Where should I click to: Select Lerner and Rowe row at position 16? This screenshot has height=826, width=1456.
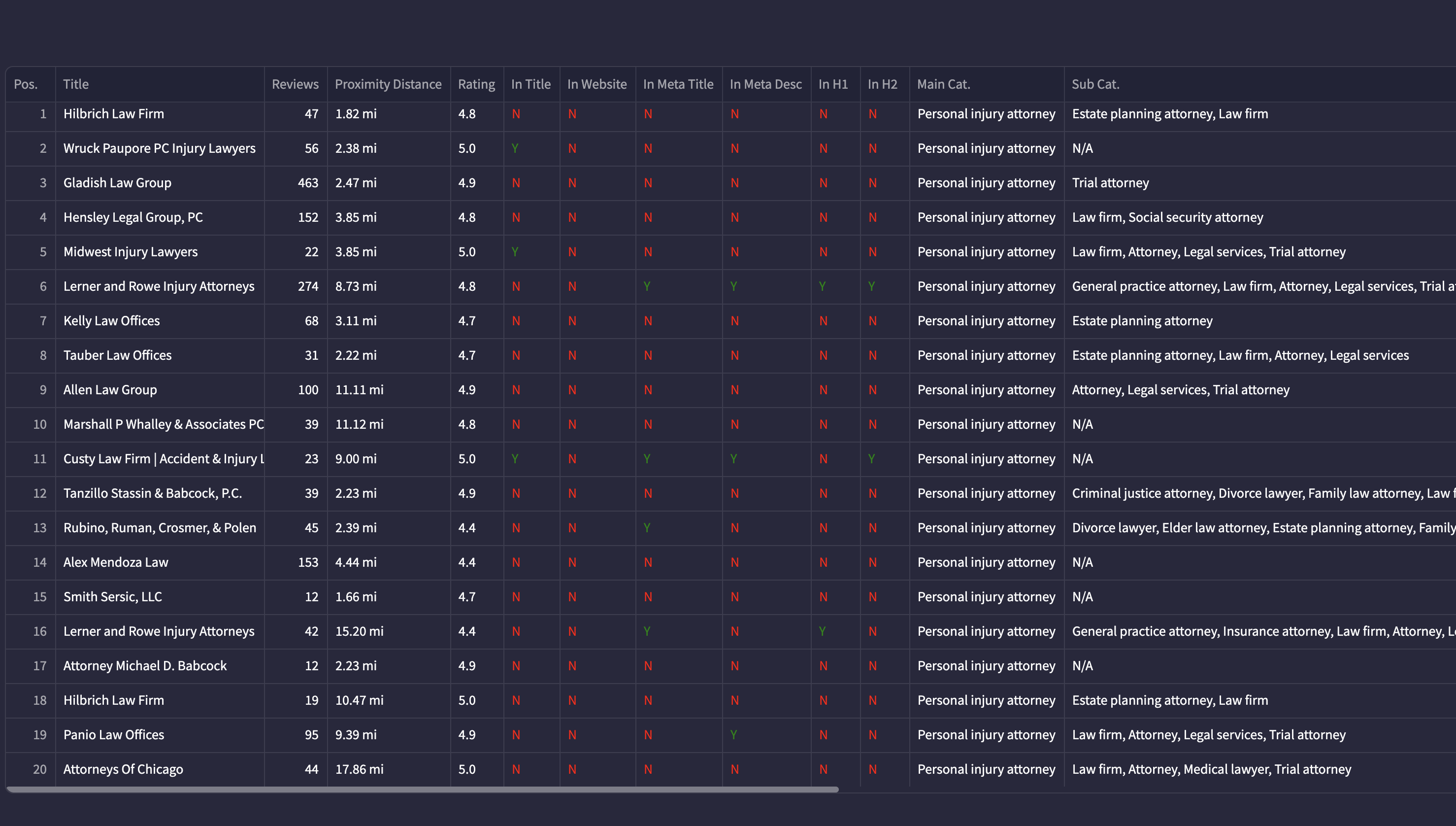[x=159, y=631]
